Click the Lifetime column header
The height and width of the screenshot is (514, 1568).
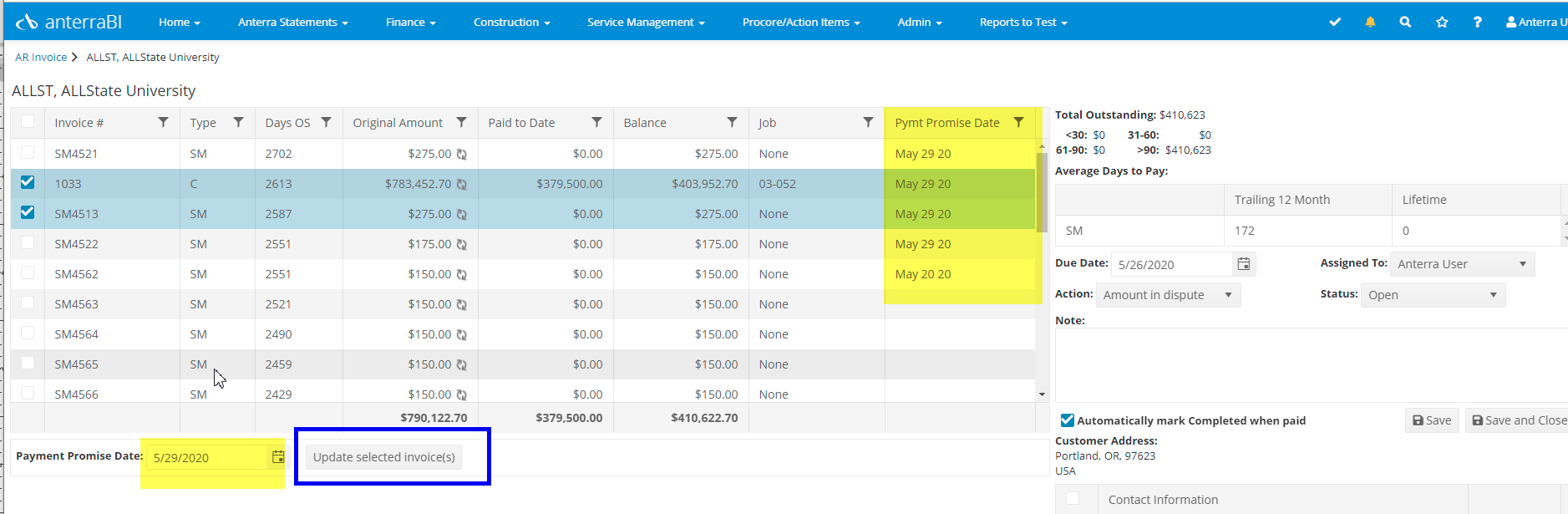click(1475, 200)
